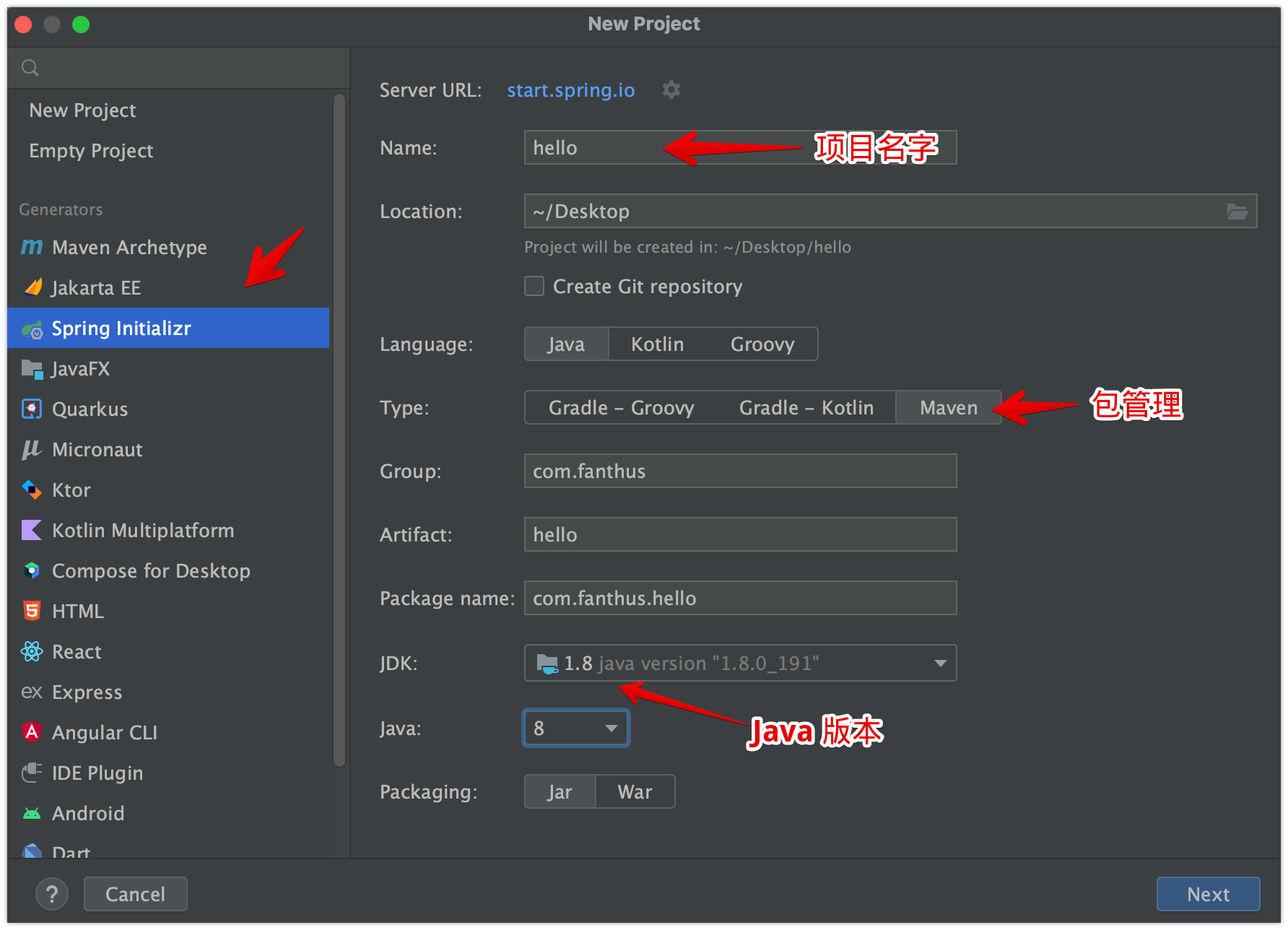Set packaging type to War
Image resolution: width=1288 pixels, height=930 pixels.
(635, 792)
